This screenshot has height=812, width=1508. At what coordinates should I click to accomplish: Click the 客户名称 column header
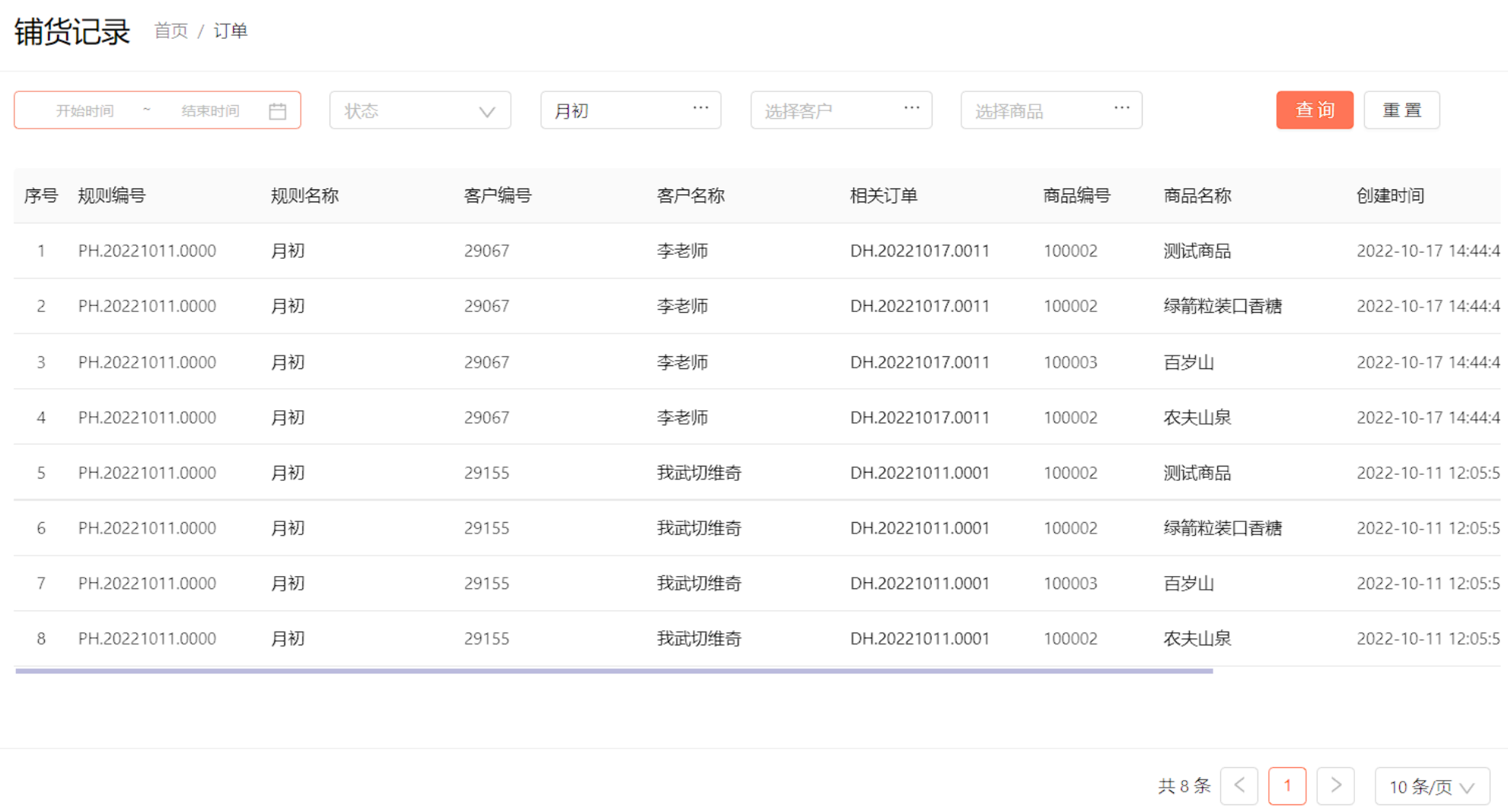pos(690,196)
